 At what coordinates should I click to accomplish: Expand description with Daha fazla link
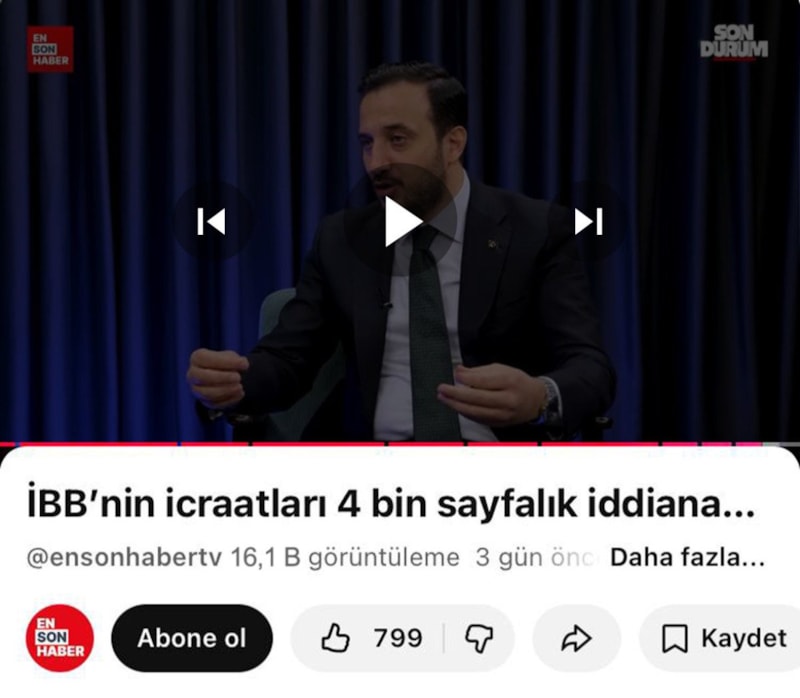[x=687, y=558]
